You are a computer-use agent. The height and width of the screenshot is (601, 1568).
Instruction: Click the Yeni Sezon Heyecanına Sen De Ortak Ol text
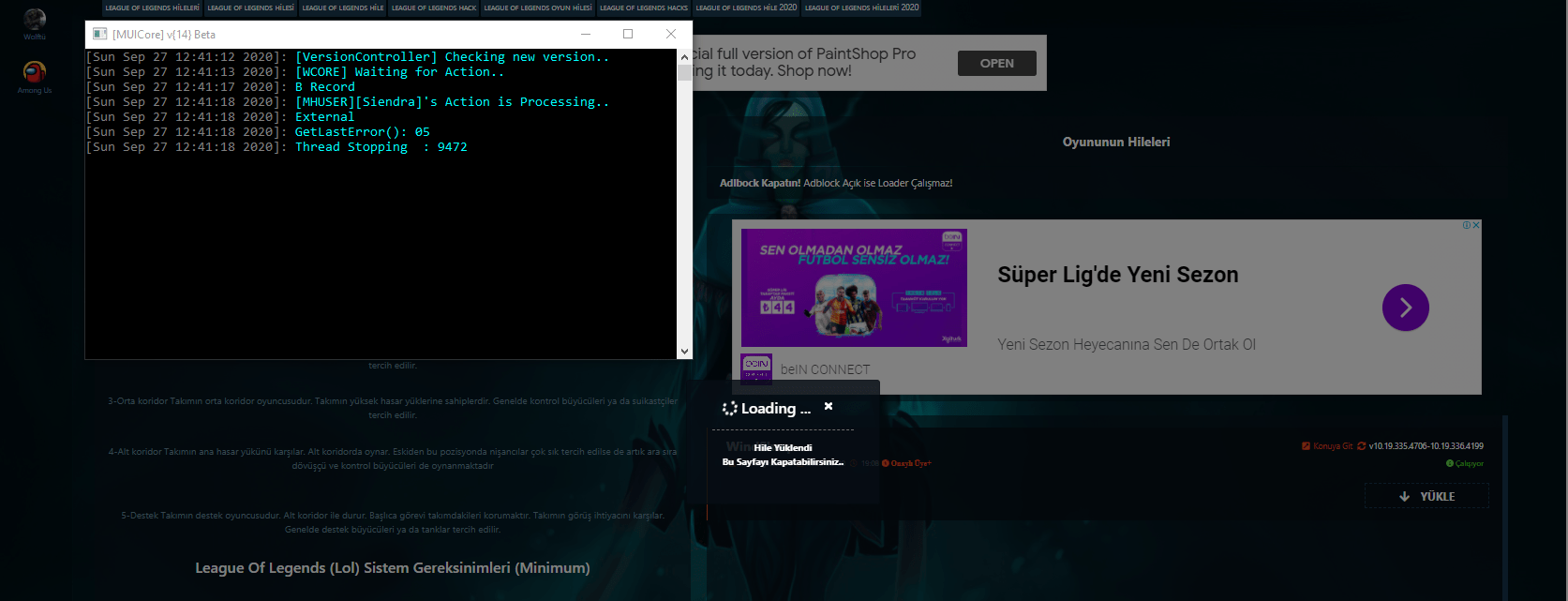pos(1127,344)
